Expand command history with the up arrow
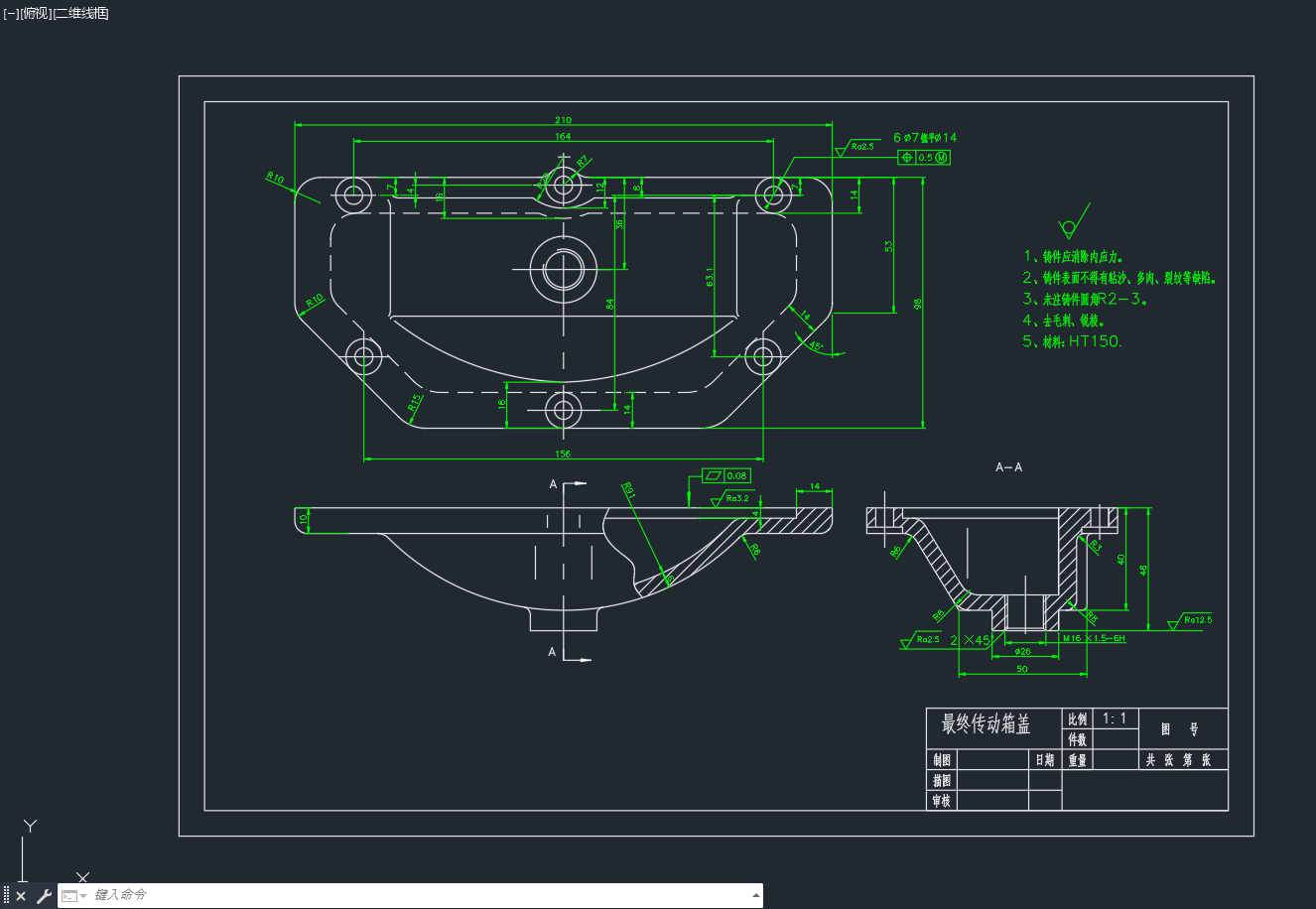1316x909 pixels. [756, 895]
